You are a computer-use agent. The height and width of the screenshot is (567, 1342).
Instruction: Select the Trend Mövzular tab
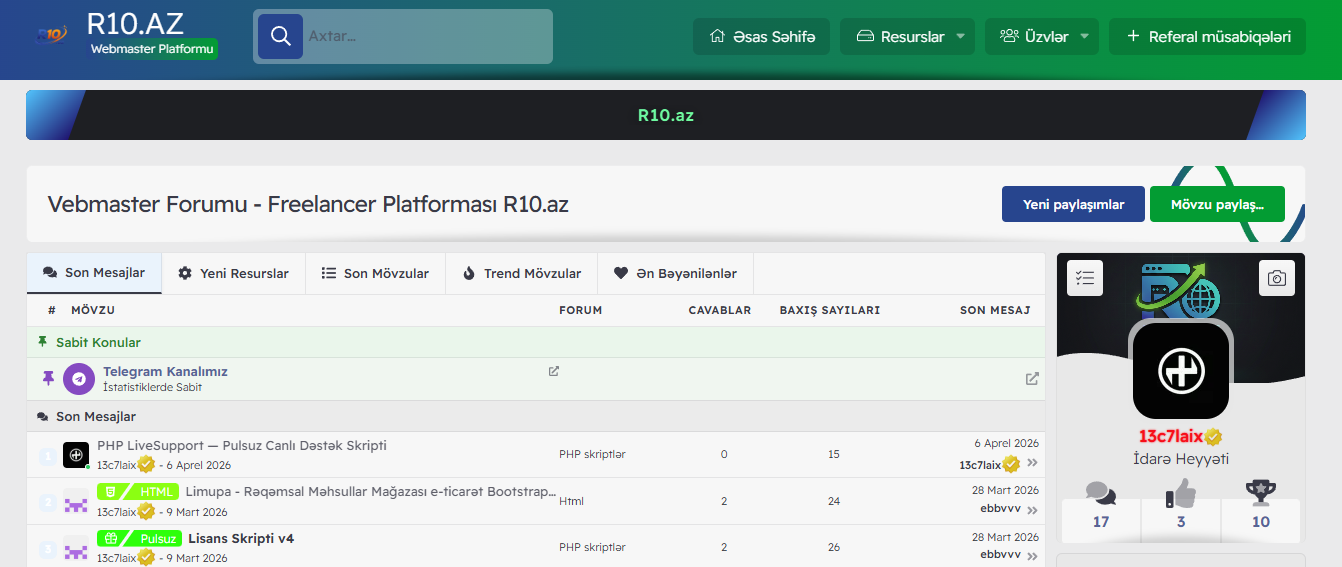pos(521,273)
